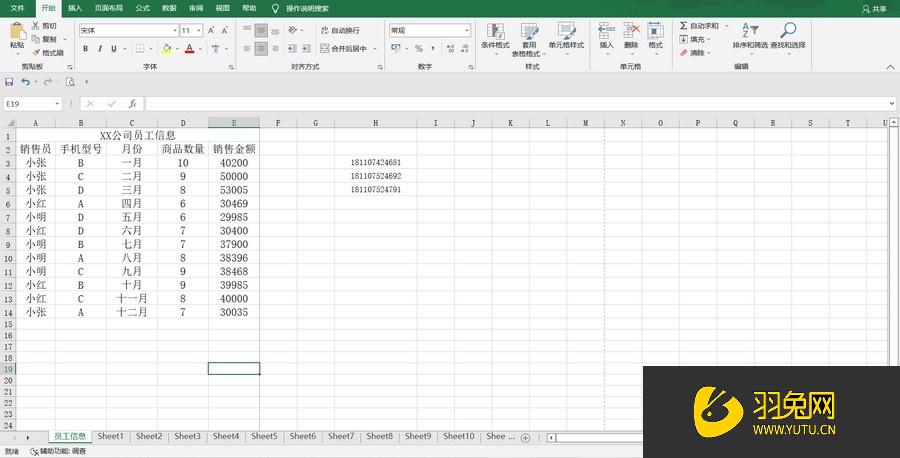Open Print Preview from quick access toolbar
900x458 pixels.
click(70, 82)
